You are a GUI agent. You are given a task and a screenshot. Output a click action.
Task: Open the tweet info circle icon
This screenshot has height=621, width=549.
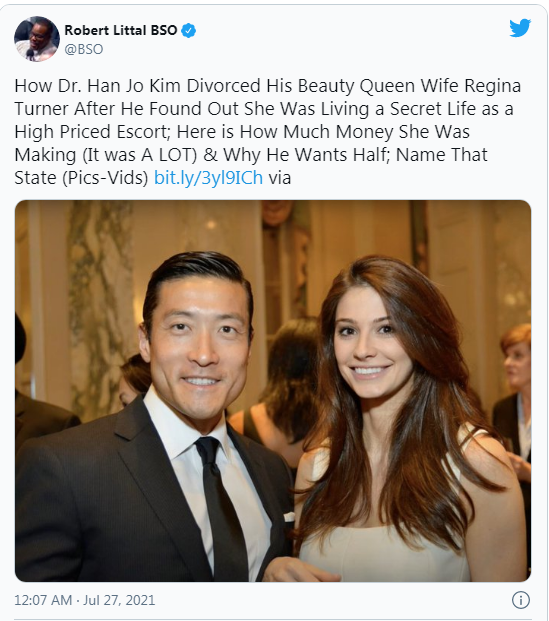[x=520, y=600]
